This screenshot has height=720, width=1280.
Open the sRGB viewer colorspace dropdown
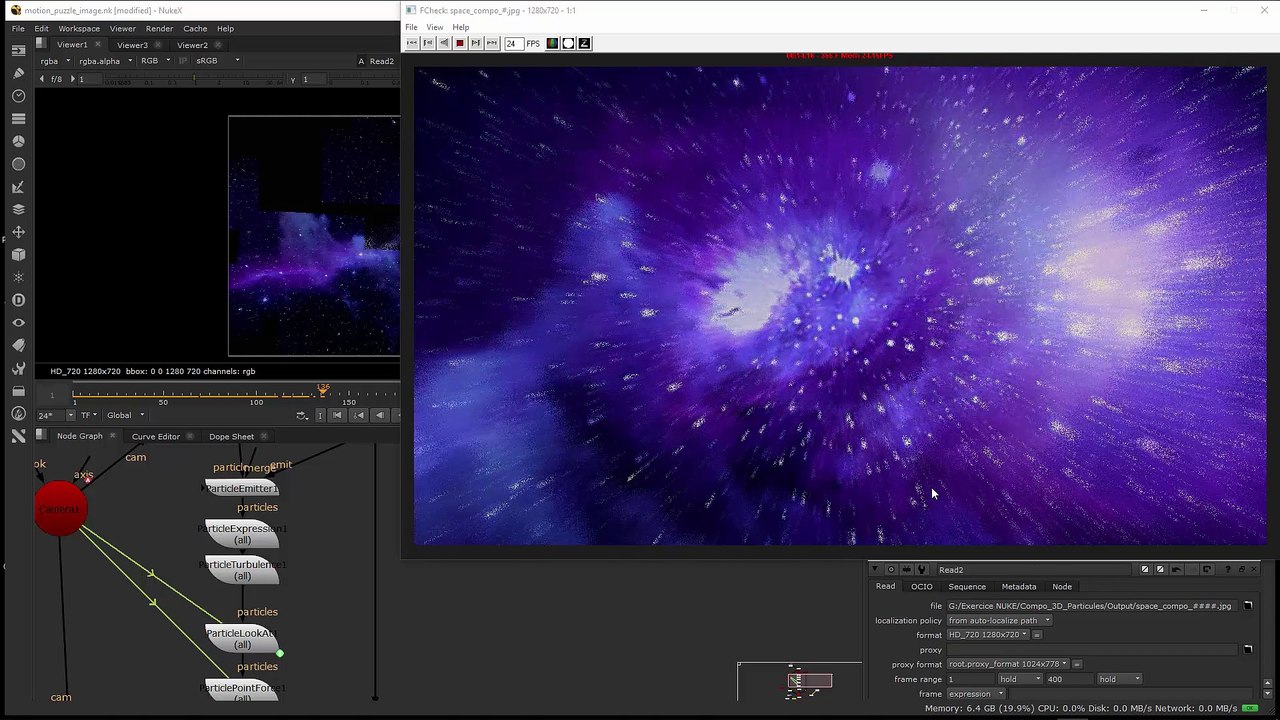point(217,61)
